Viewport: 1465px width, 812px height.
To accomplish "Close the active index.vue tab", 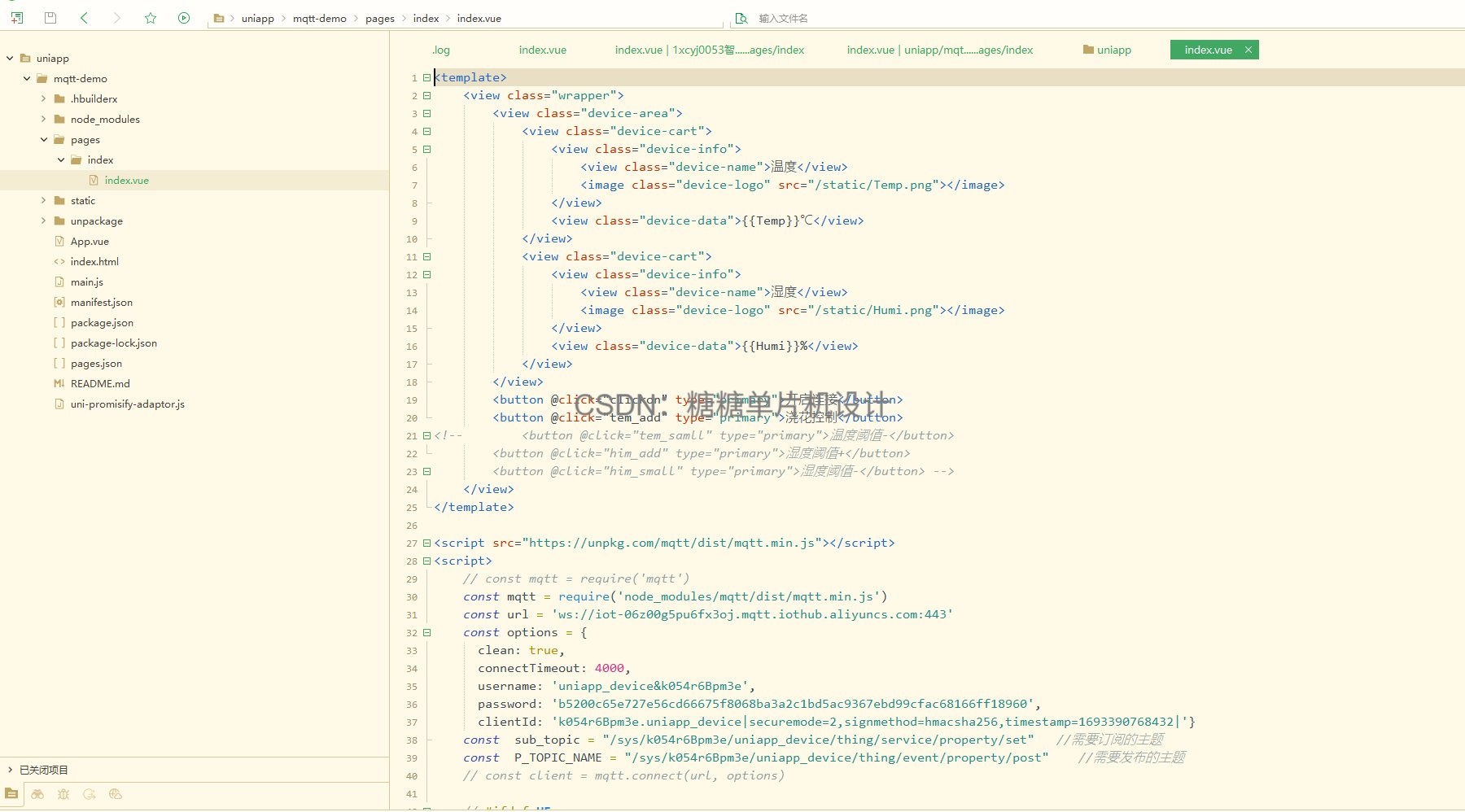I will [x=1249, y=50].
